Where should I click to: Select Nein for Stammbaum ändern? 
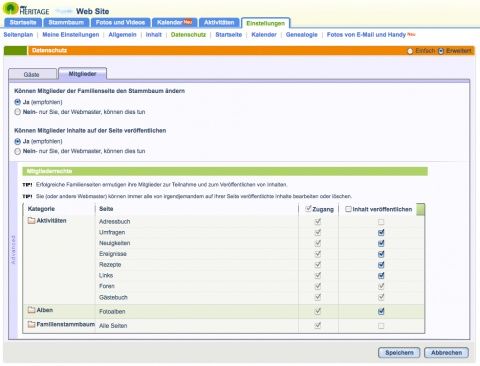[17, 112]
